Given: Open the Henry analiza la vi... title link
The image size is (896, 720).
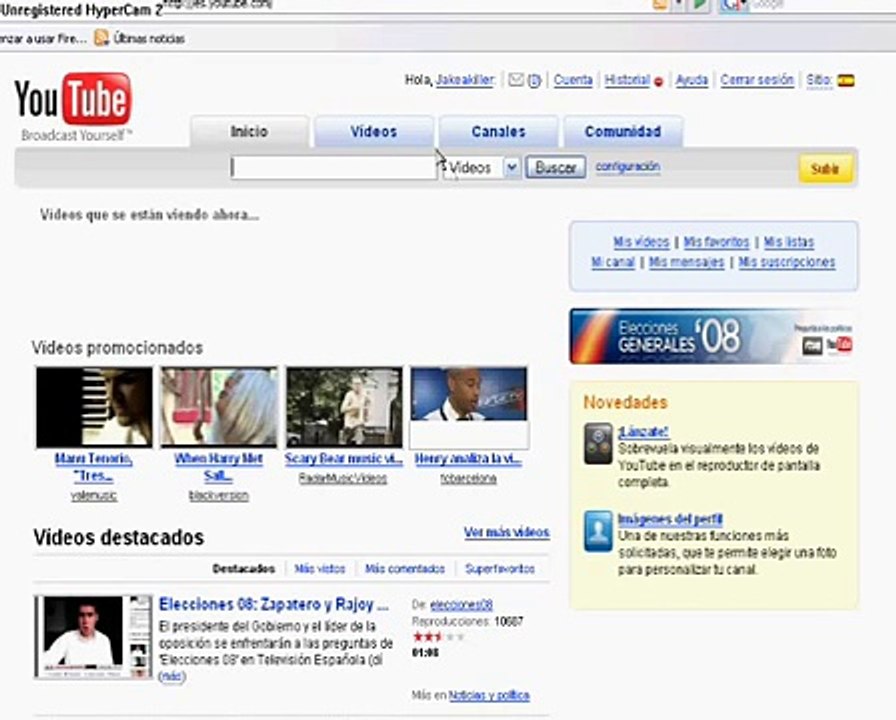Looking at the screenshot, I should (468, 459).
